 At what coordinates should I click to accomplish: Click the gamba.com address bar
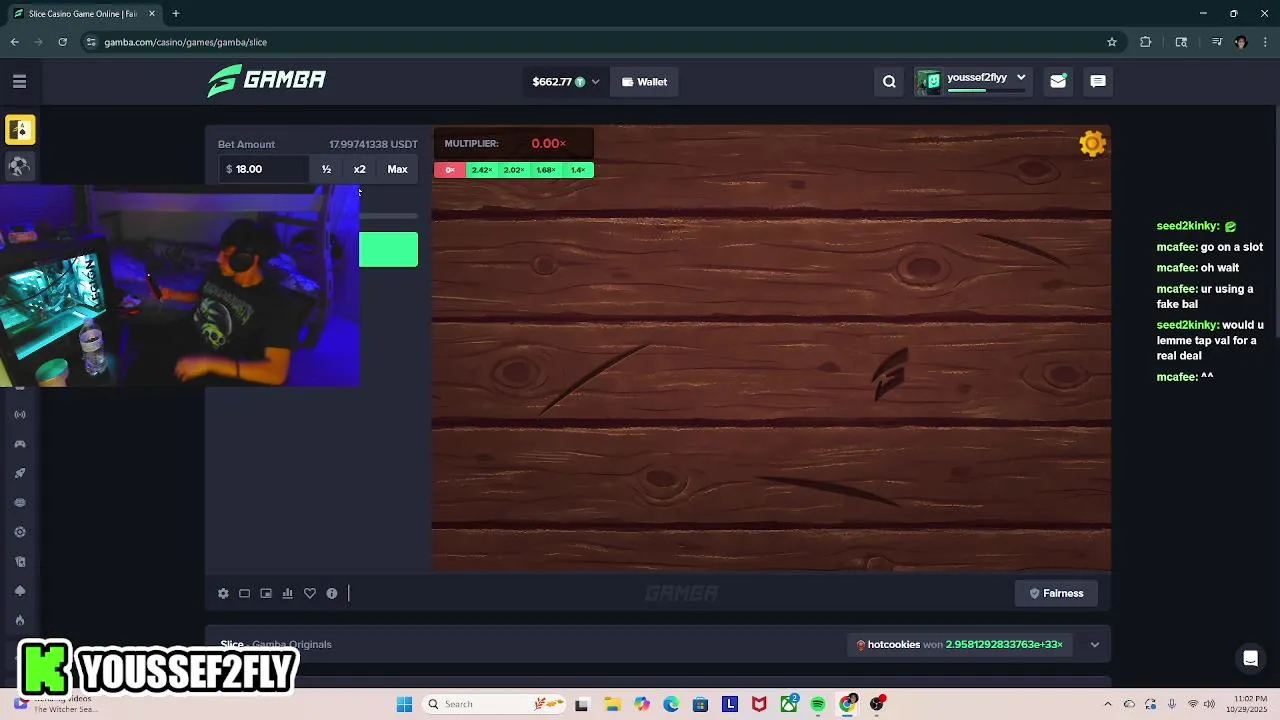[600, 42]
